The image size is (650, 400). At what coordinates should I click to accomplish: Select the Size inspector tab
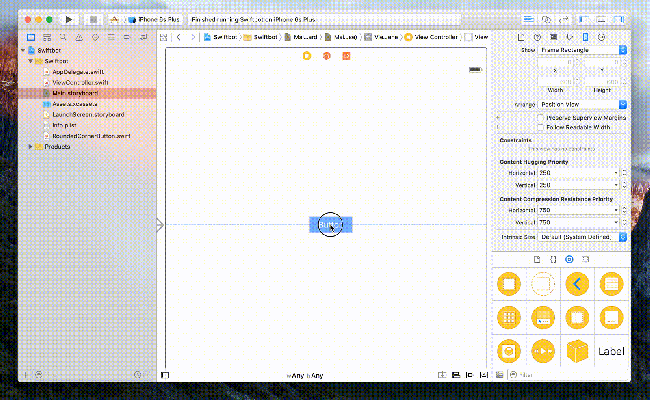[x=585, y=37]
